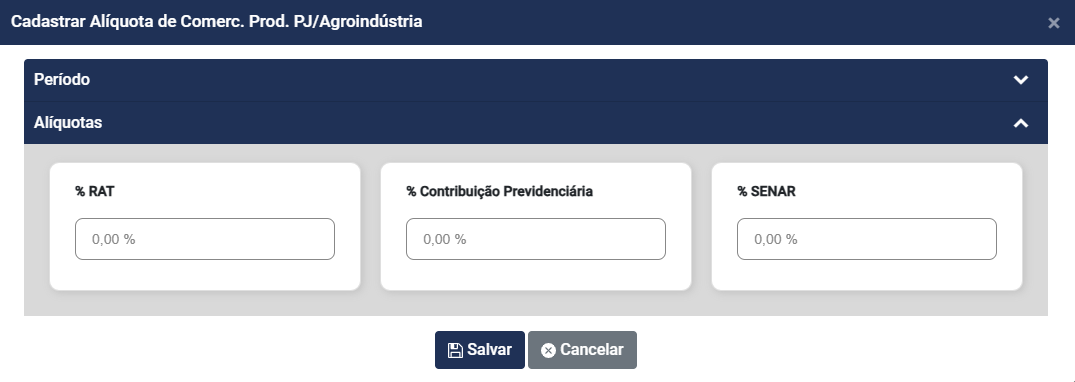The height and width of the screenshot is (382, 1075).
Task: Collapse the Alíquotas section chevron
Action: pyautogui.click(x=1021, y=123)
